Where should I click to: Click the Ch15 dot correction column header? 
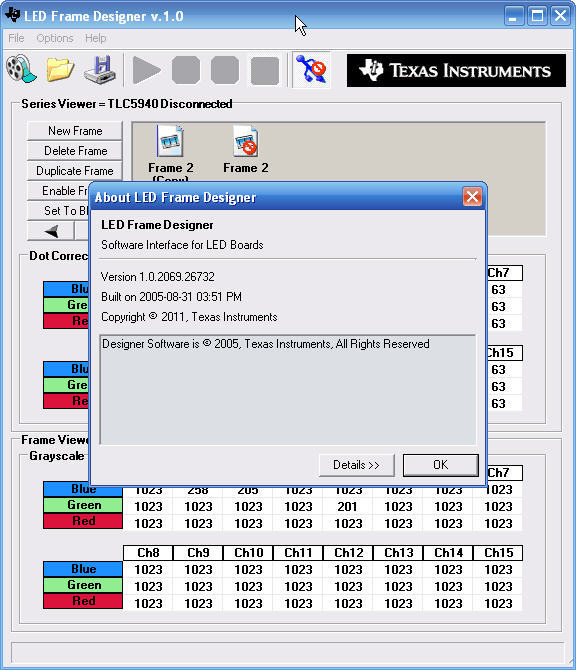(504, 353)
